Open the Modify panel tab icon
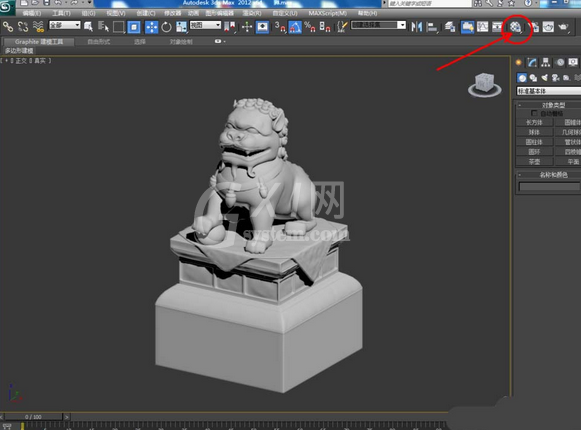This screenshot has width=581, height=430. 532,62
